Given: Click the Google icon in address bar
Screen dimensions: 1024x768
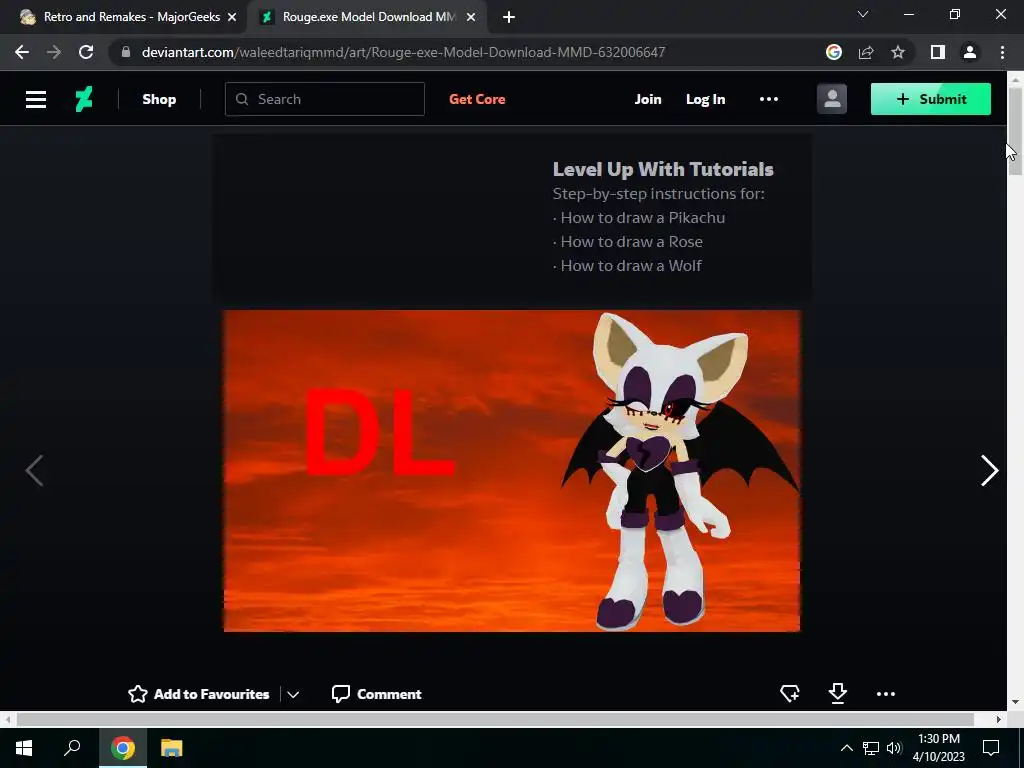Looking at the screenshot, I should [x=834, y=52].
